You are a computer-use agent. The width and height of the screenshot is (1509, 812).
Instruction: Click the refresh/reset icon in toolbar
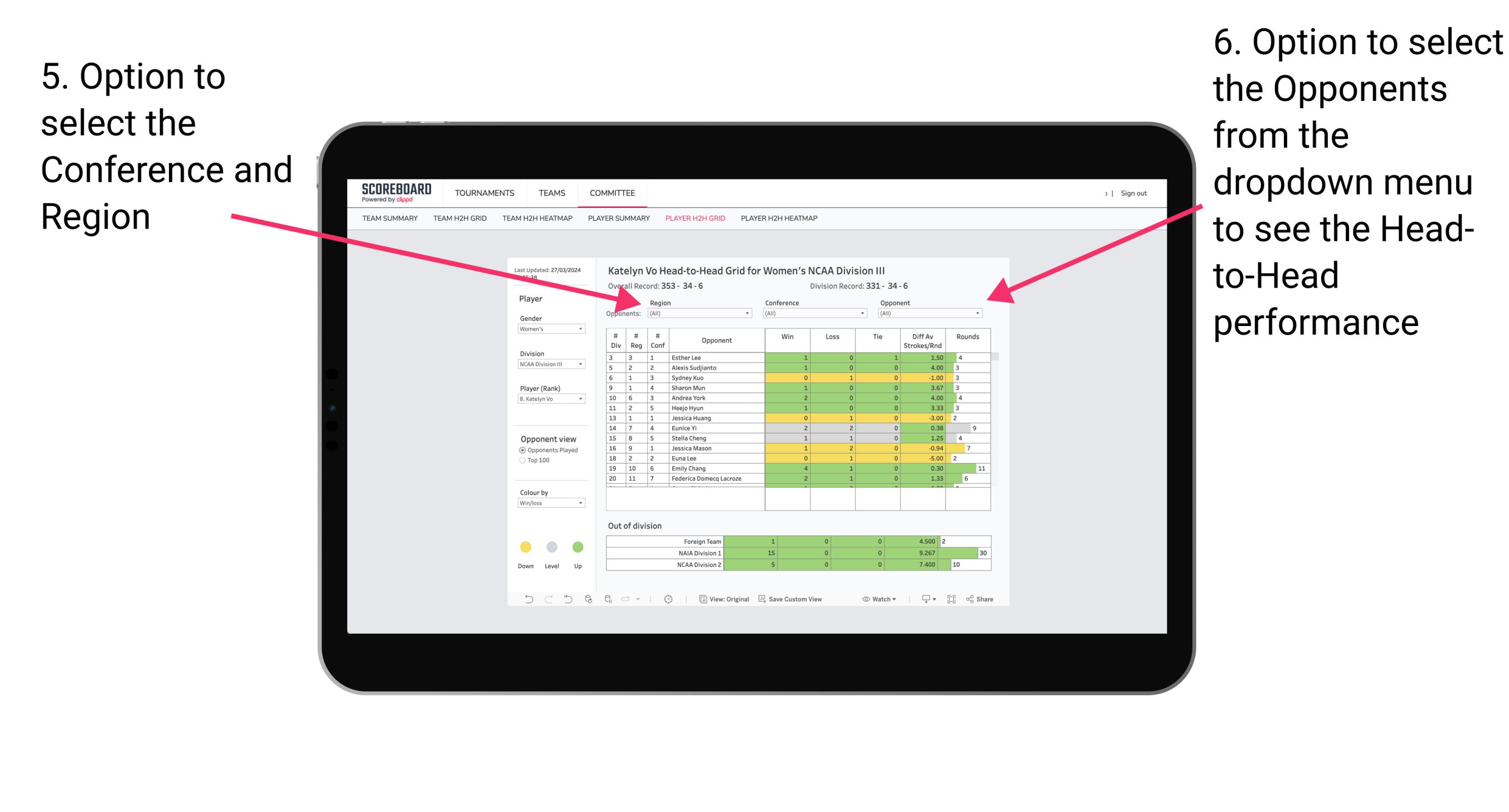580,600
